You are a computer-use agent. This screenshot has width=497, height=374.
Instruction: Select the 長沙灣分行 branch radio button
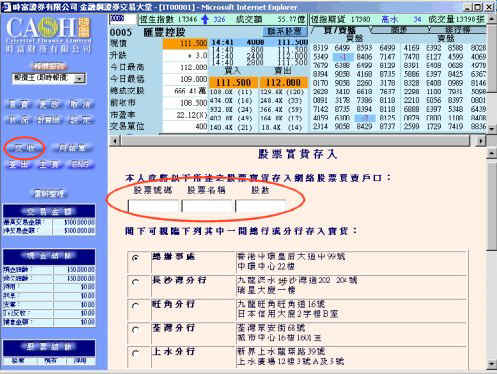tap(135, 282)
